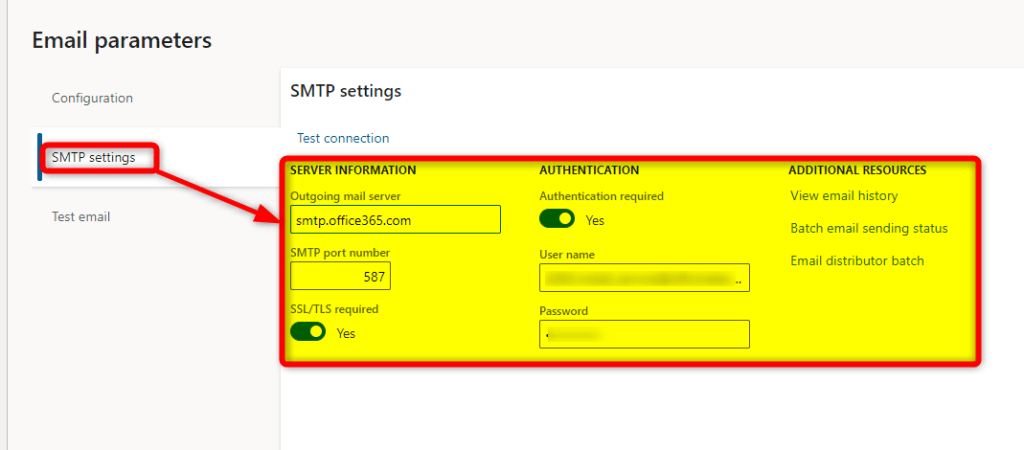Screen dimensions: 1024x450
Task: Disable the Authentication required switch
Action: (x=557, y=219)
